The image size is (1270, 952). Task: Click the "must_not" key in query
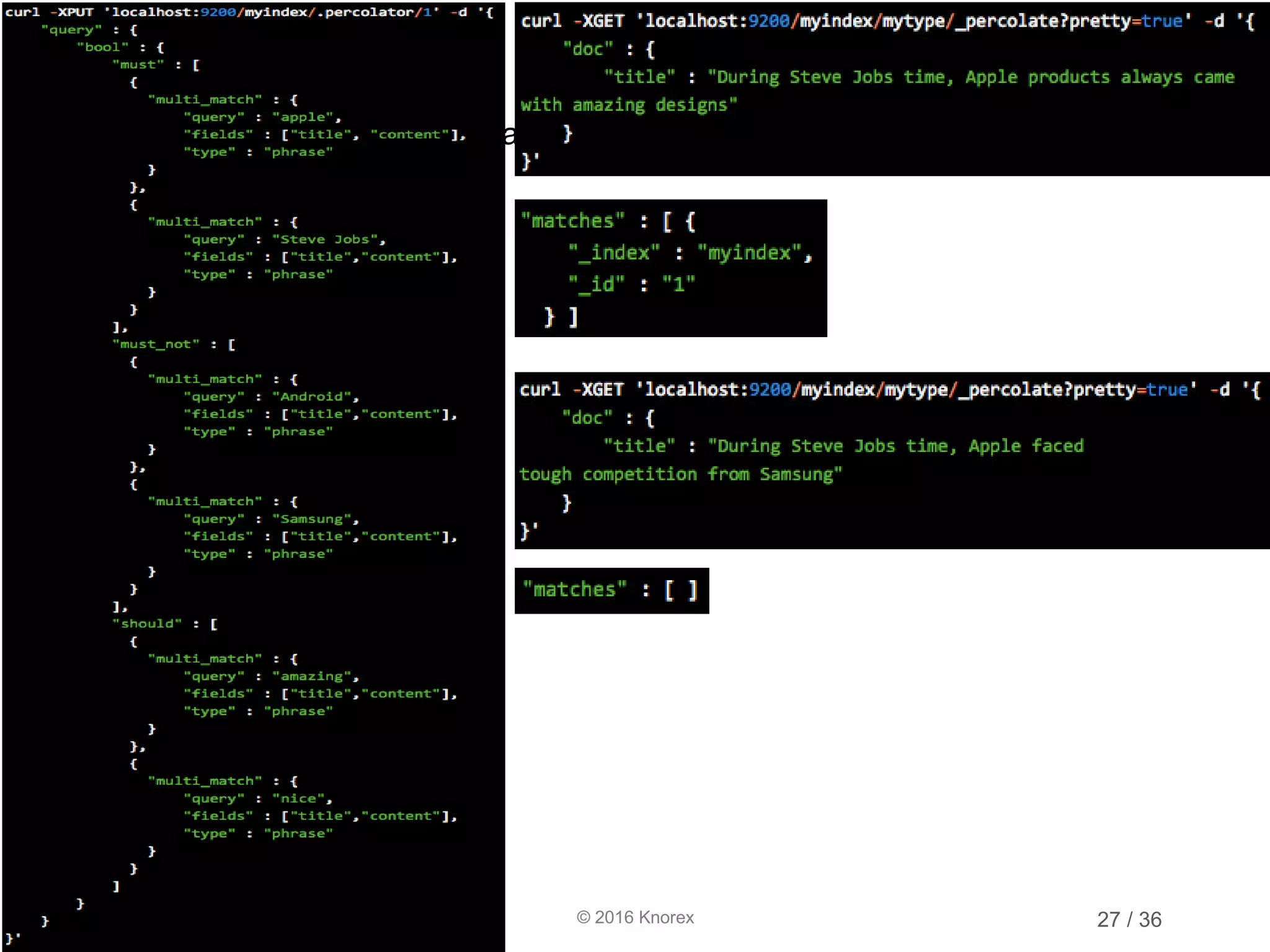156,344
